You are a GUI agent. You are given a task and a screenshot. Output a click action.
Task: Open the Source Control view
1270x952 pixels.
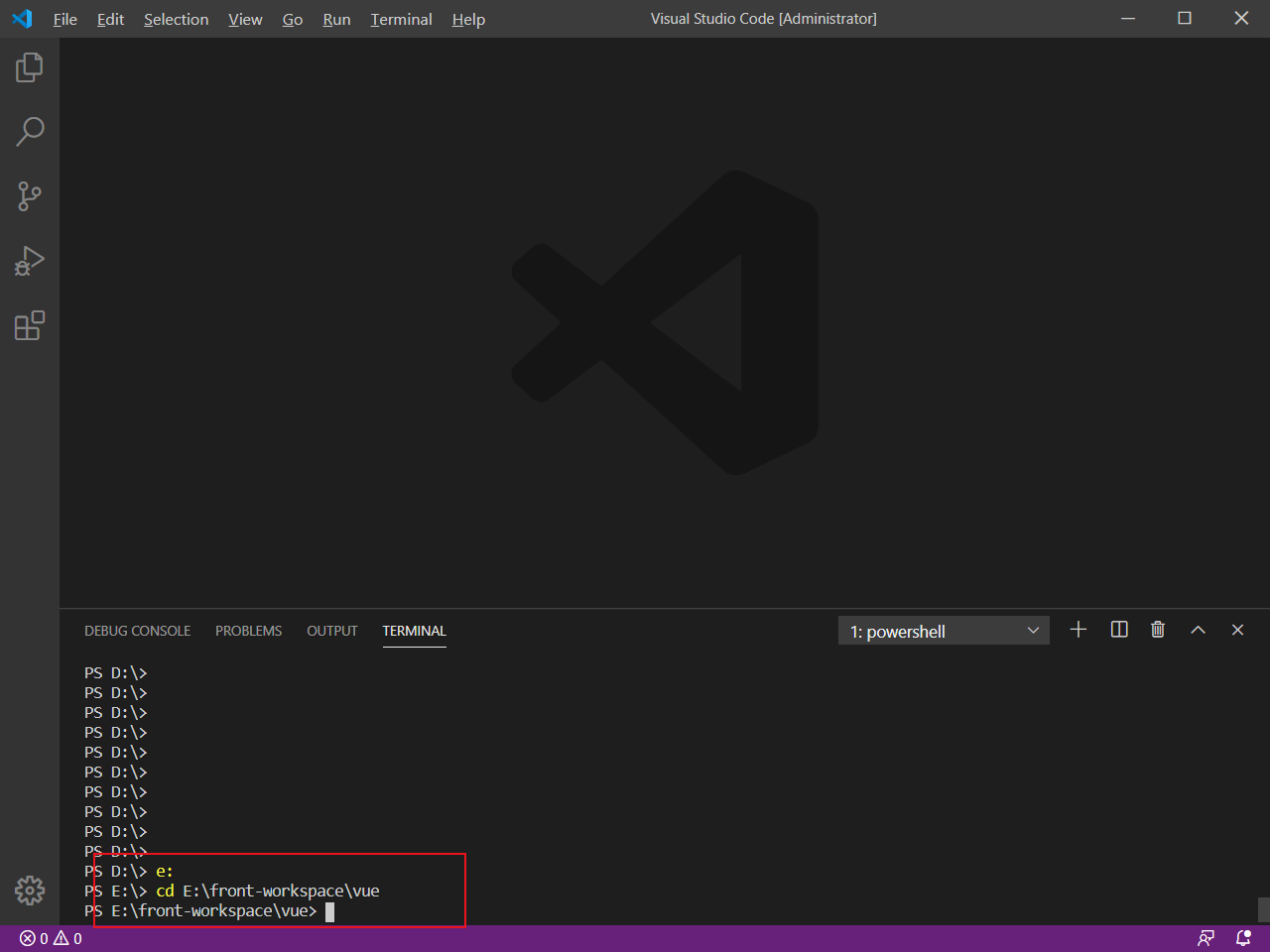(30, 196)
